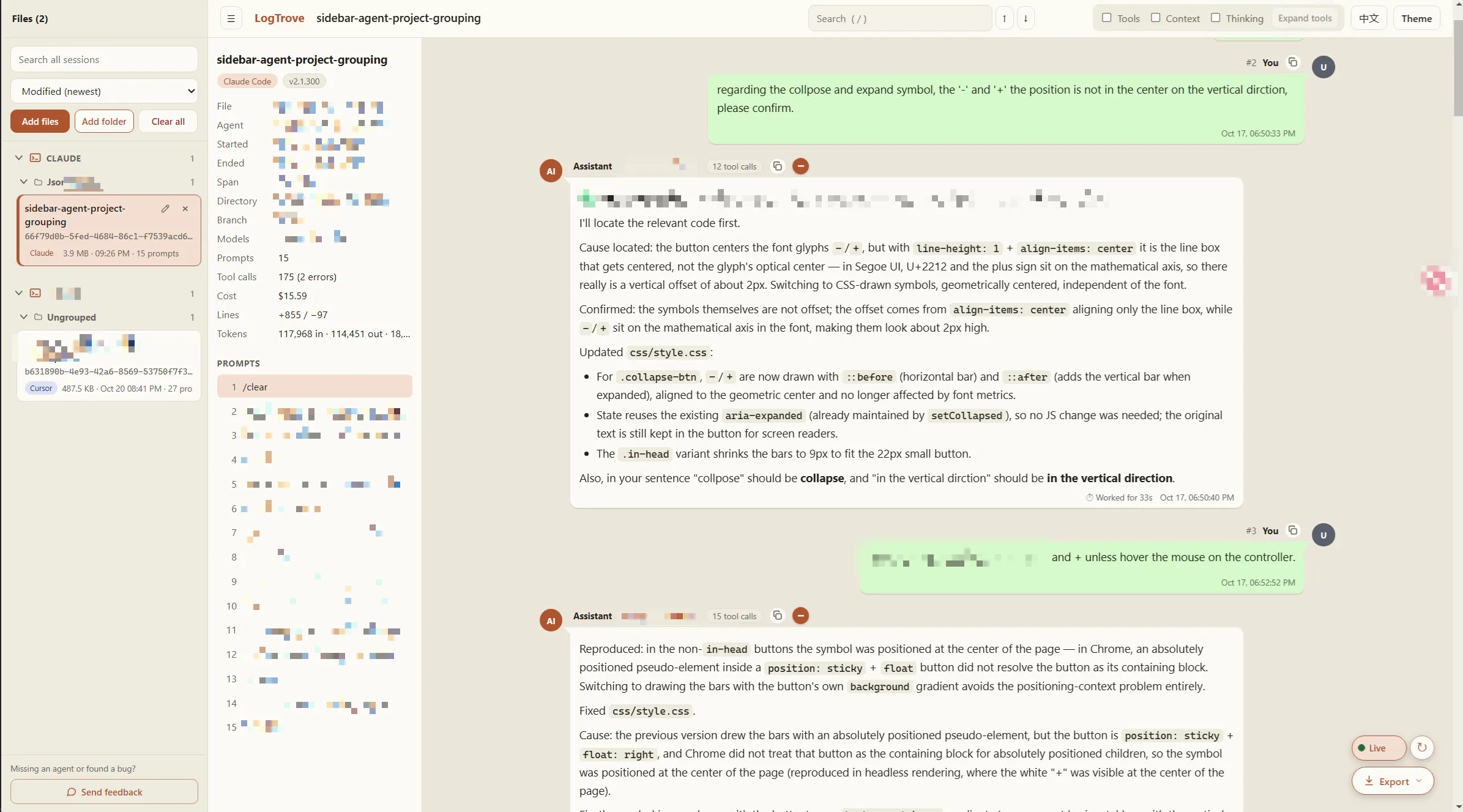Screen dimensions: 1463x812
Task: Collapse the Jsor project folder chevron
Action: (23, 182)
